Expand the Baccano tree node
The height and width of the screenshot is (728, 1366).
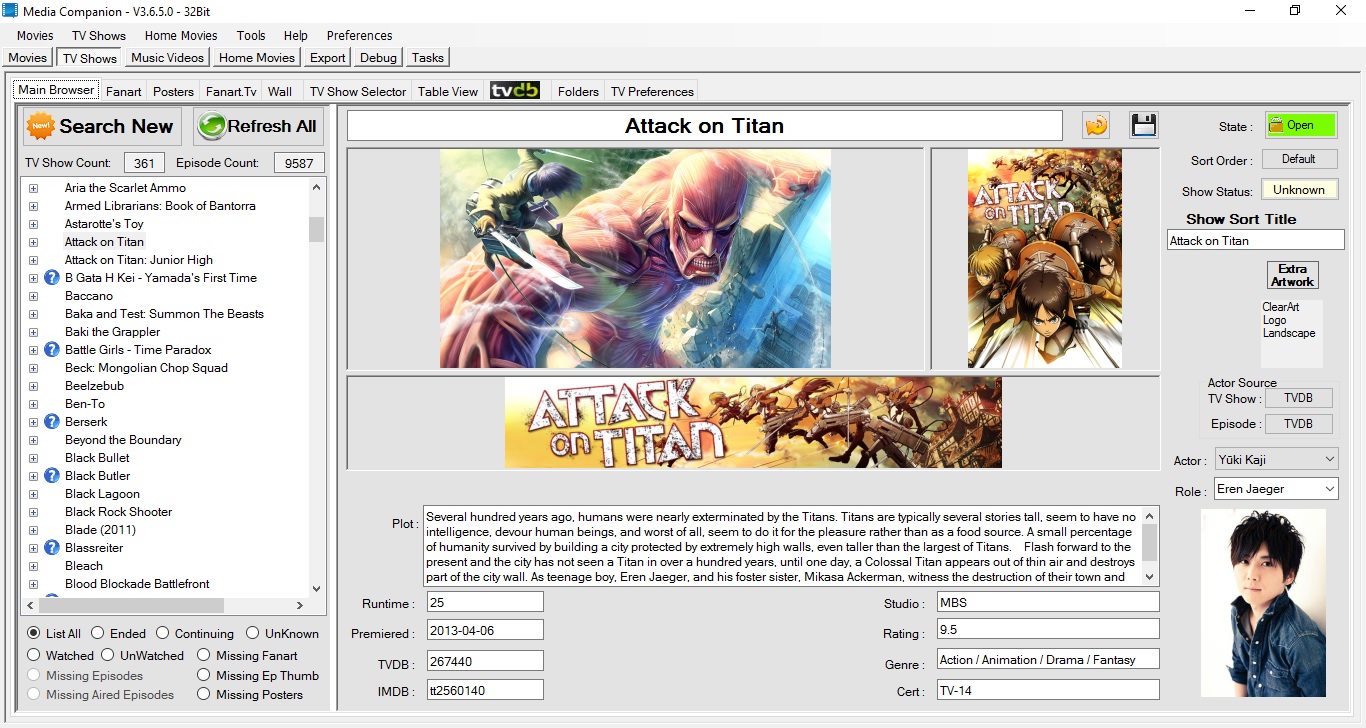33,296
